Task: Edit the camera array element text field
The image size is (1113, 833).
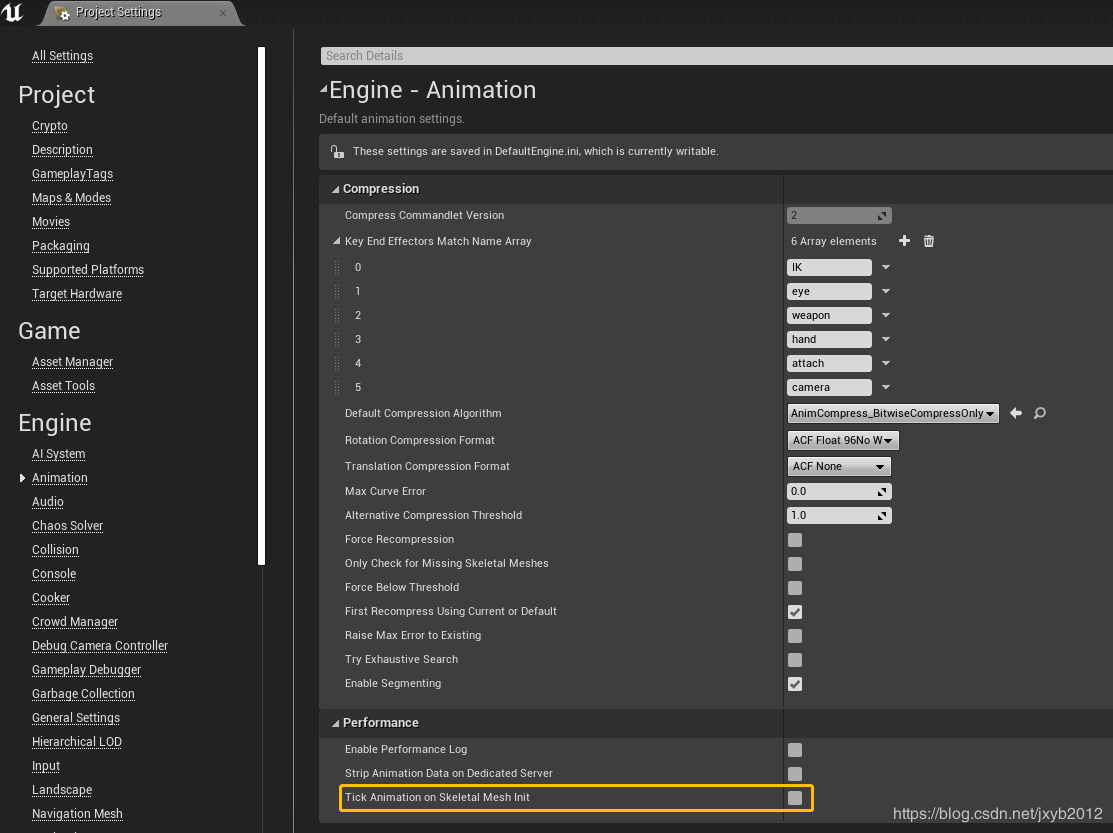Action: point(829,387)
